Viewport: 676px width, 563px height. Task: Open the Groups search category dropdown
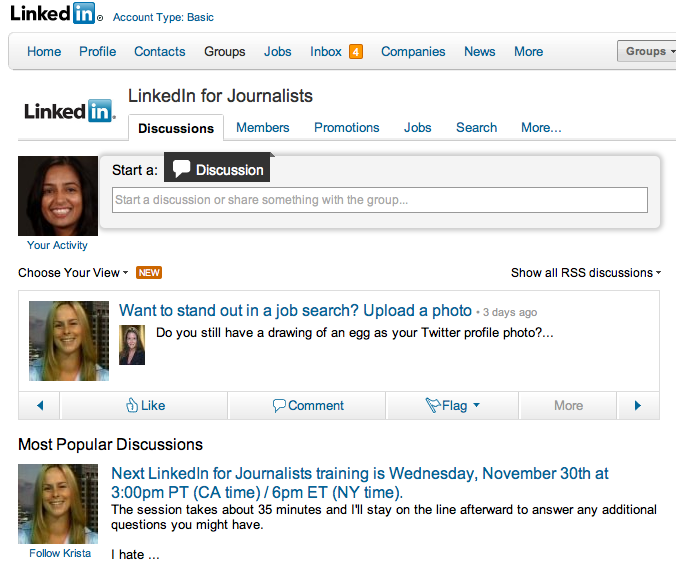pyautogui.click(x=647, y=51)
